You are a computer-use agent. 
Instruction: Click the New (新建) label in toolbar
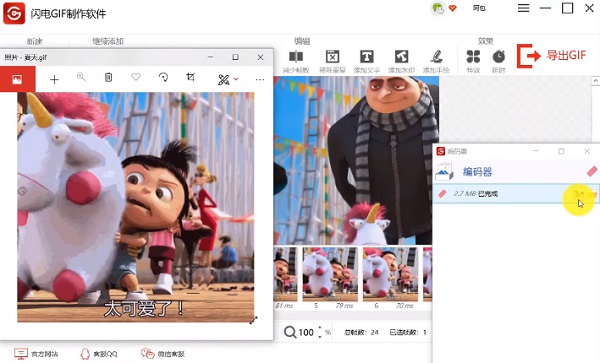[34, 41]
